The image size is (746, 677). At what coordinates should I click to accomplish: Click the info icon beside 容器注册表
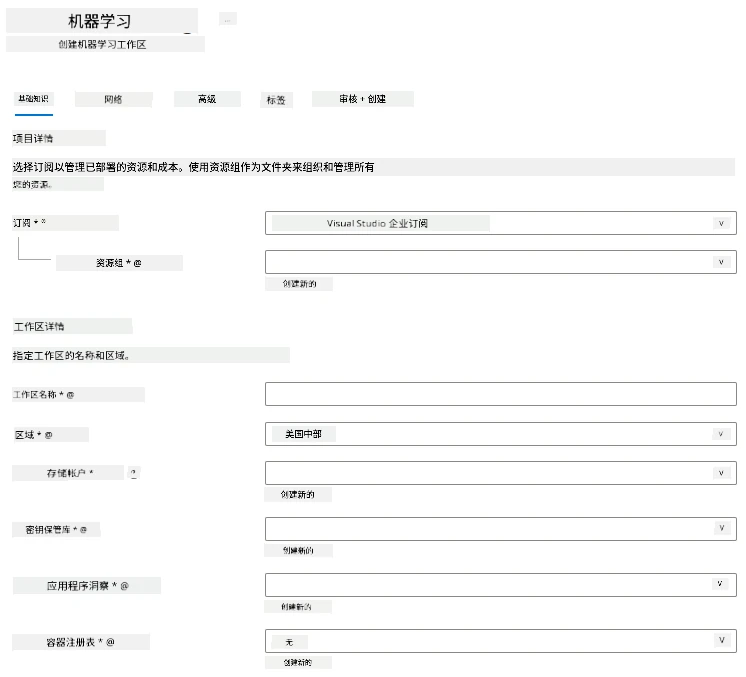(110, 642)
